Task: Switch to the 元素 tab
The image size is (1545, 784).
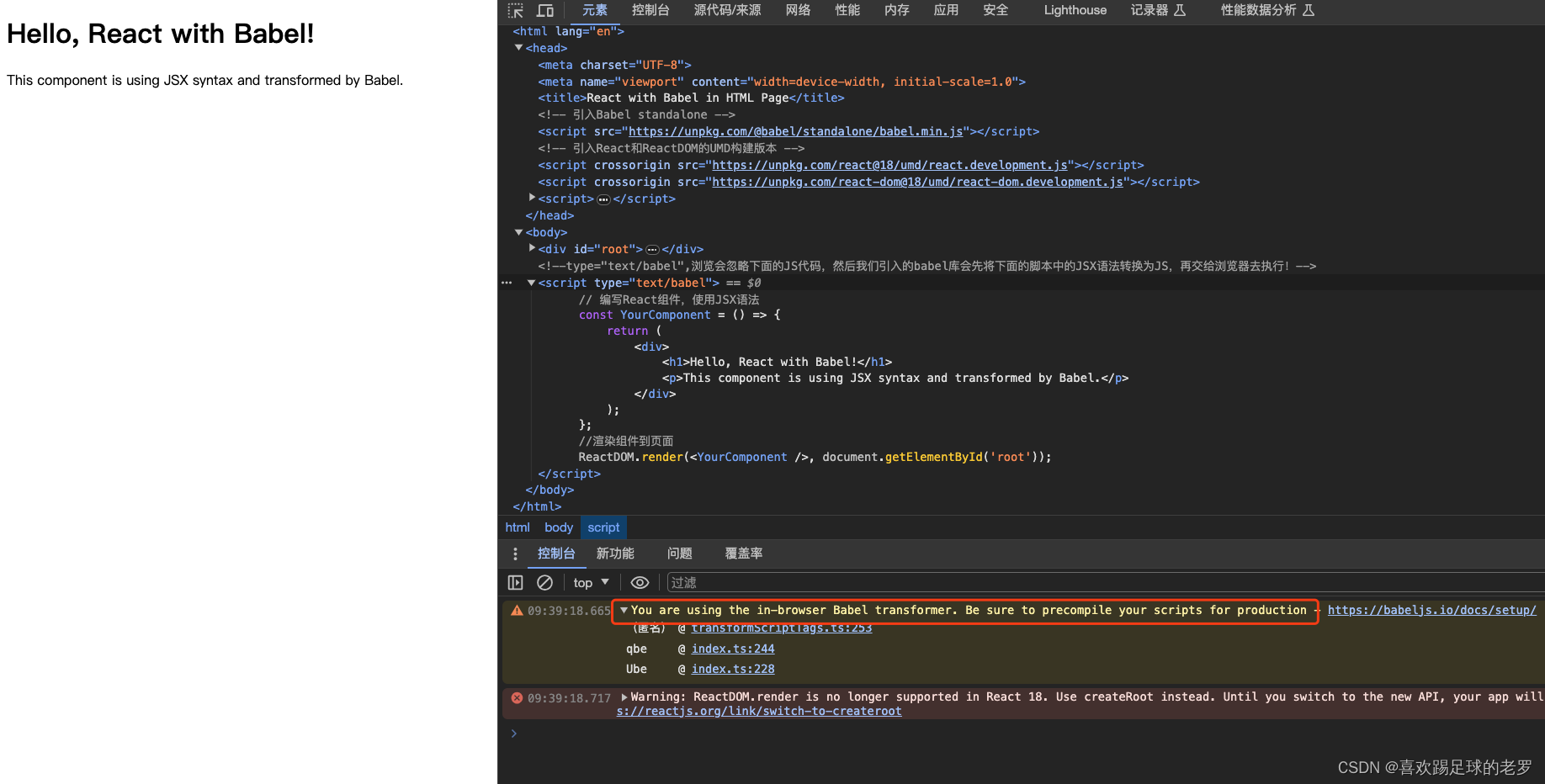Action: point(595,10)
